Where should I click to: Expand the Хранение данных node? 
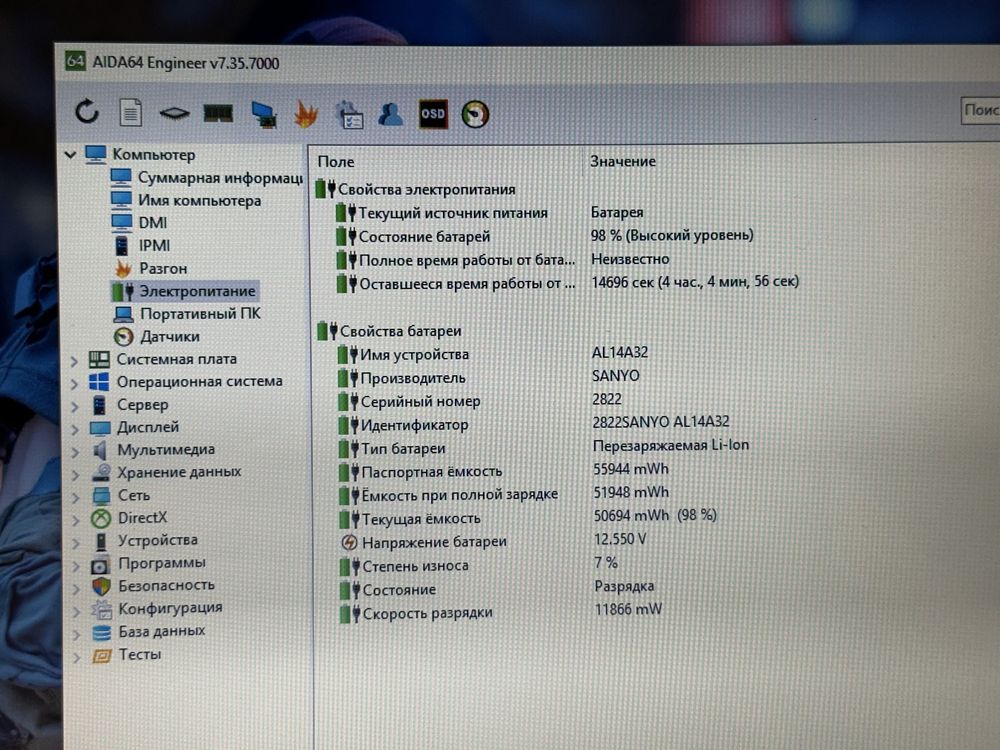click(x=75, y=474)
